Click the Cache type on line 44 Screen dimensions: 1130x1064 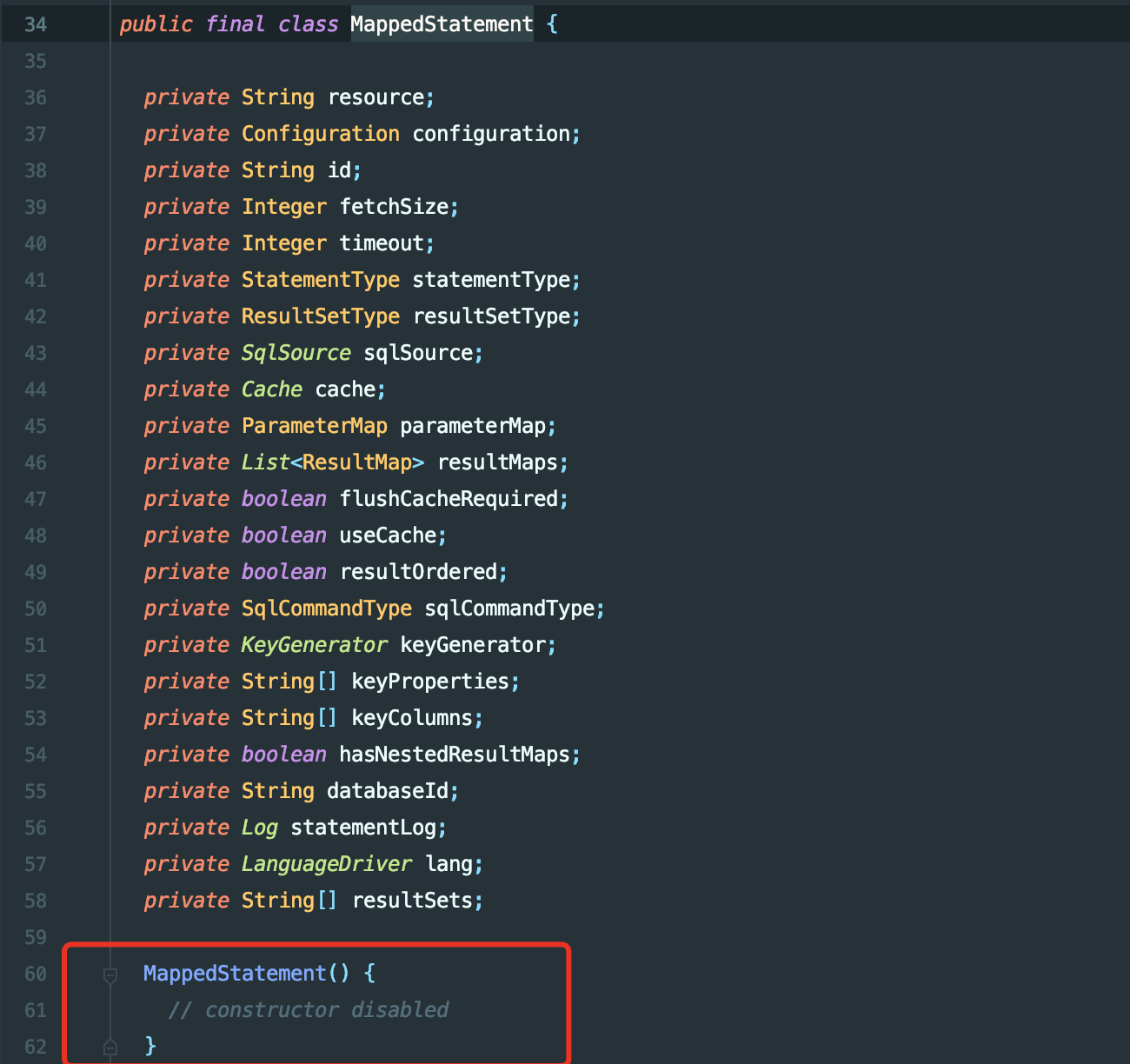pyautogui.click(x=272, y=389)
